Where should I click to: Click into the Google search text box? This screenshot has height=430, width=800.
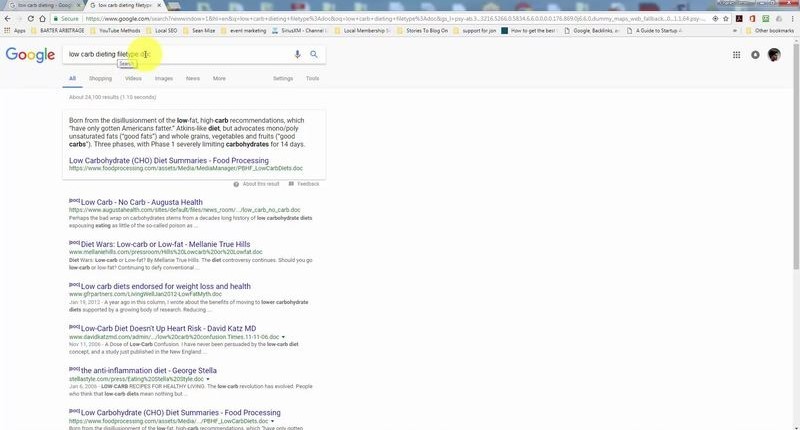pos(170,55)
